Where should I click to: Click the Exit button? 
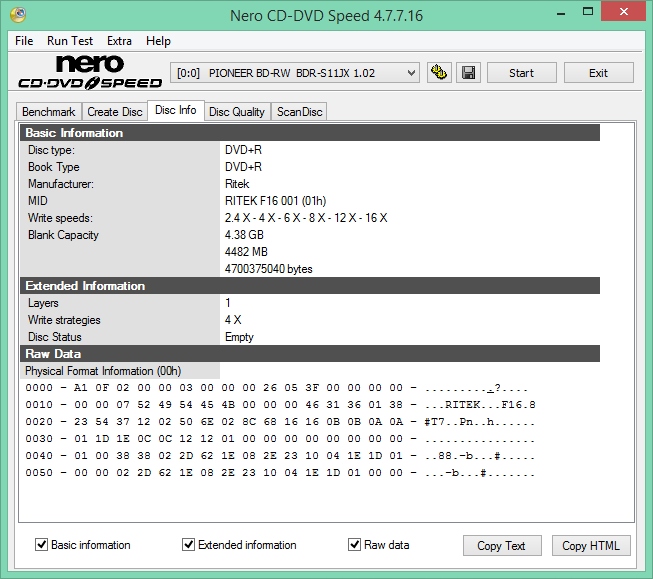[598, 73]
